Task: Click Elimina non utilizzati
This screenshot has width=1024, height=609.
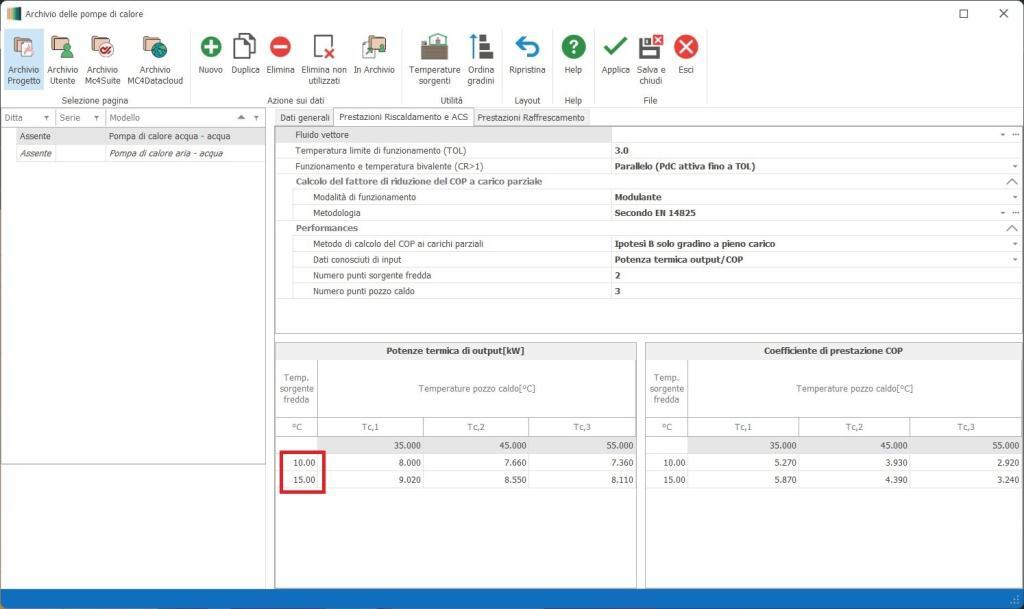Action: tap(324, 59)
